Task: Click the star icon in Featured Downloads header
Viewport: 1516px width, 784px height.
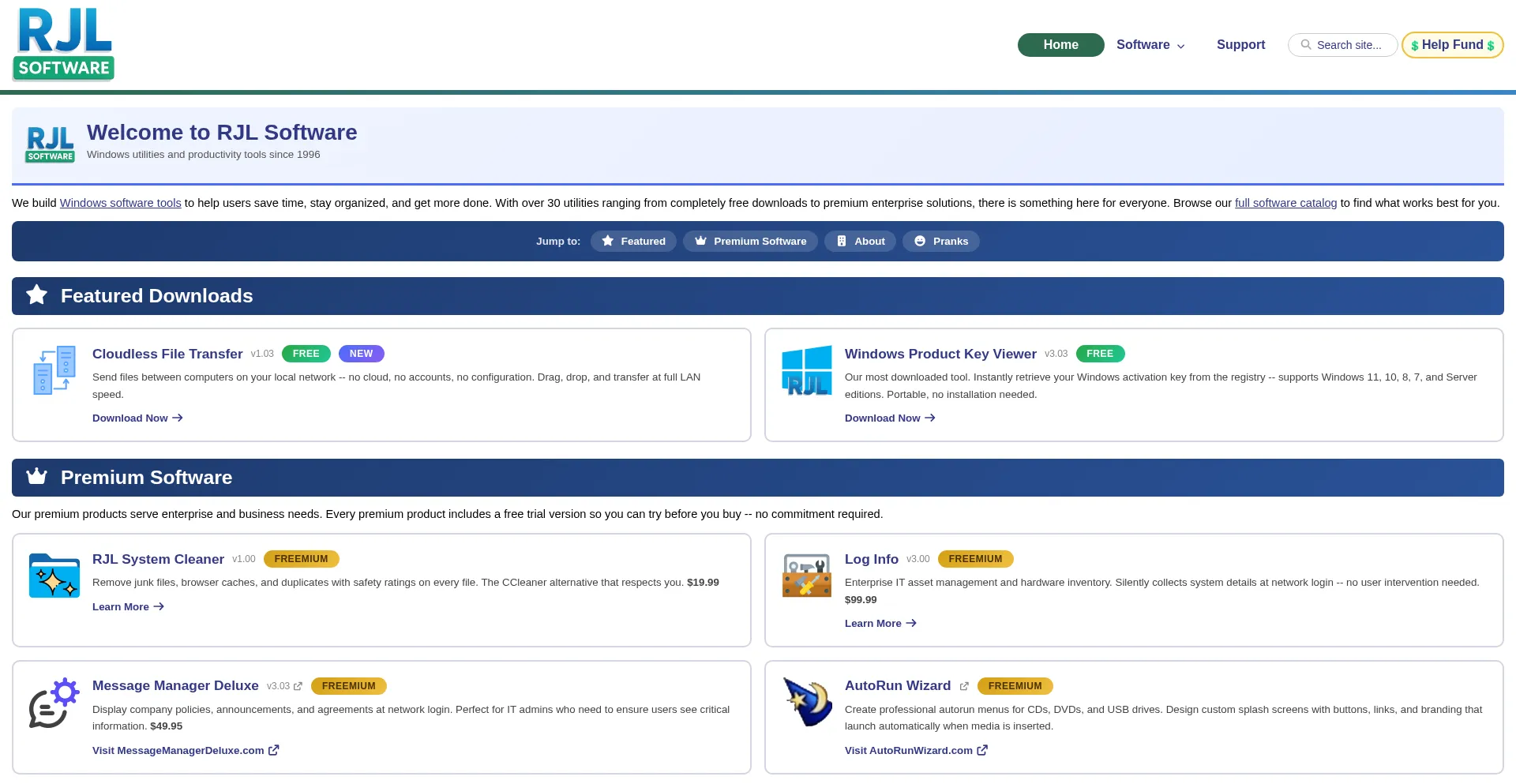Action: [36, 295]
